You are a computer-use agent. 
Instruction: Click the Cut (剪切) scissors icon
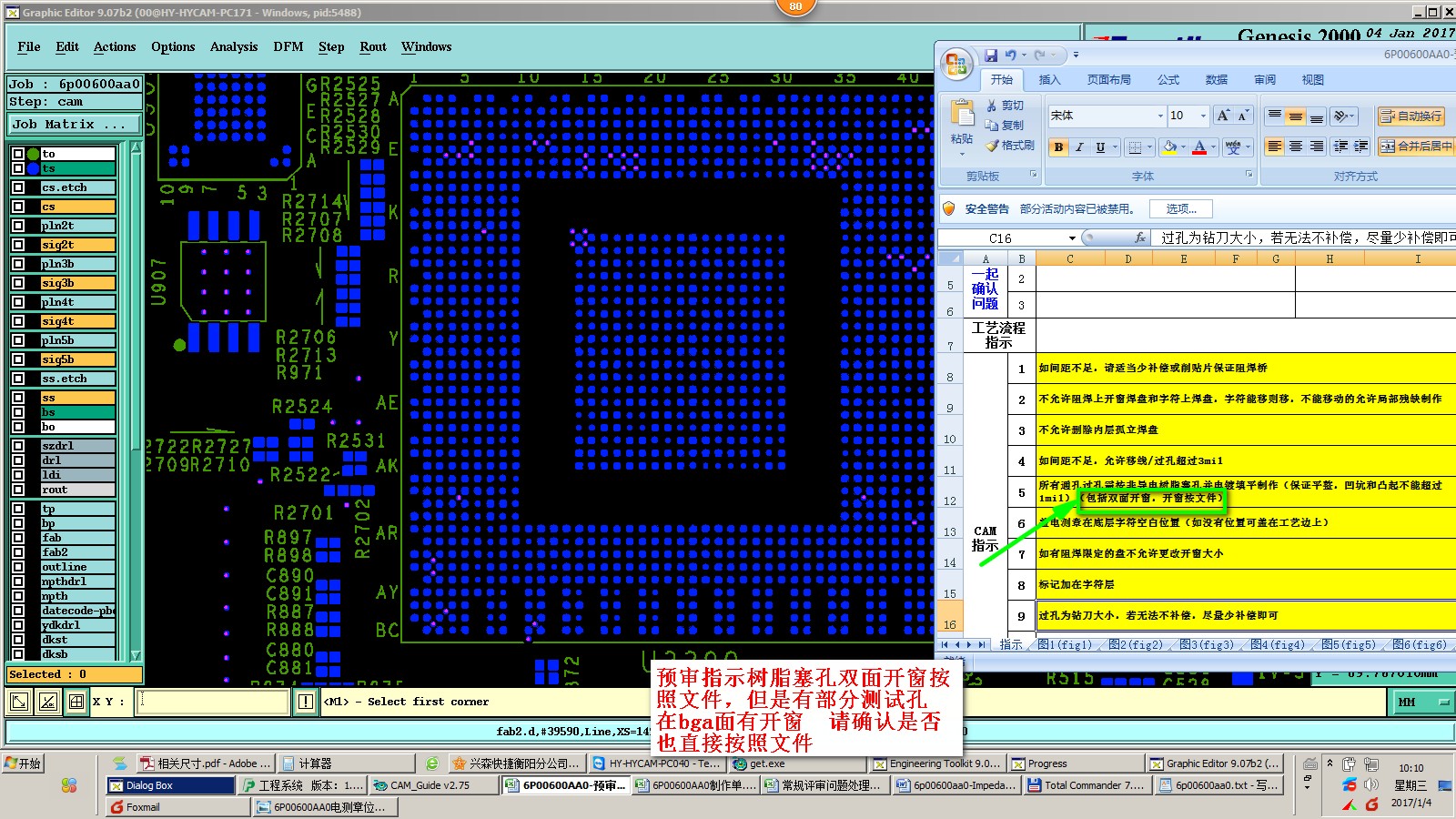992,106
